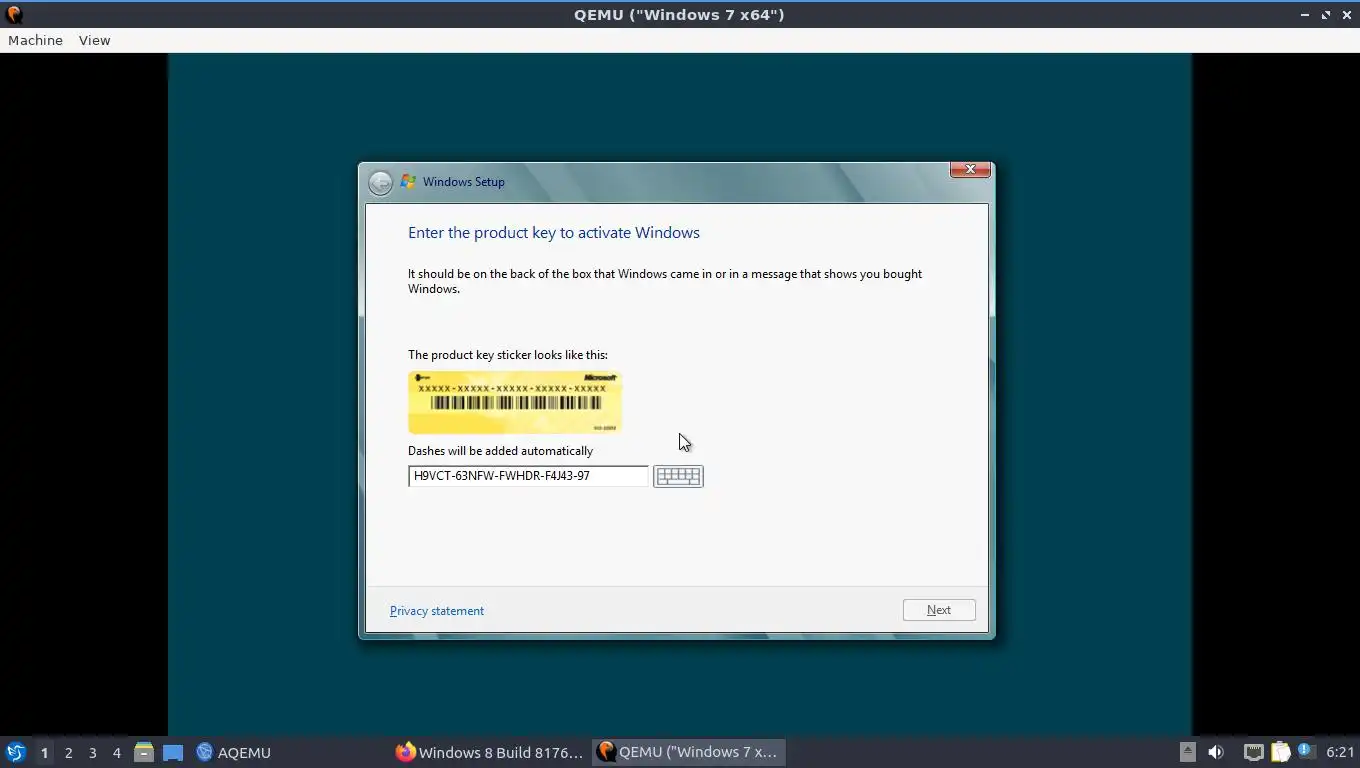Switch to workspace 3
The width and height of the screenshot is (1360, 768).
click(92, 753)
